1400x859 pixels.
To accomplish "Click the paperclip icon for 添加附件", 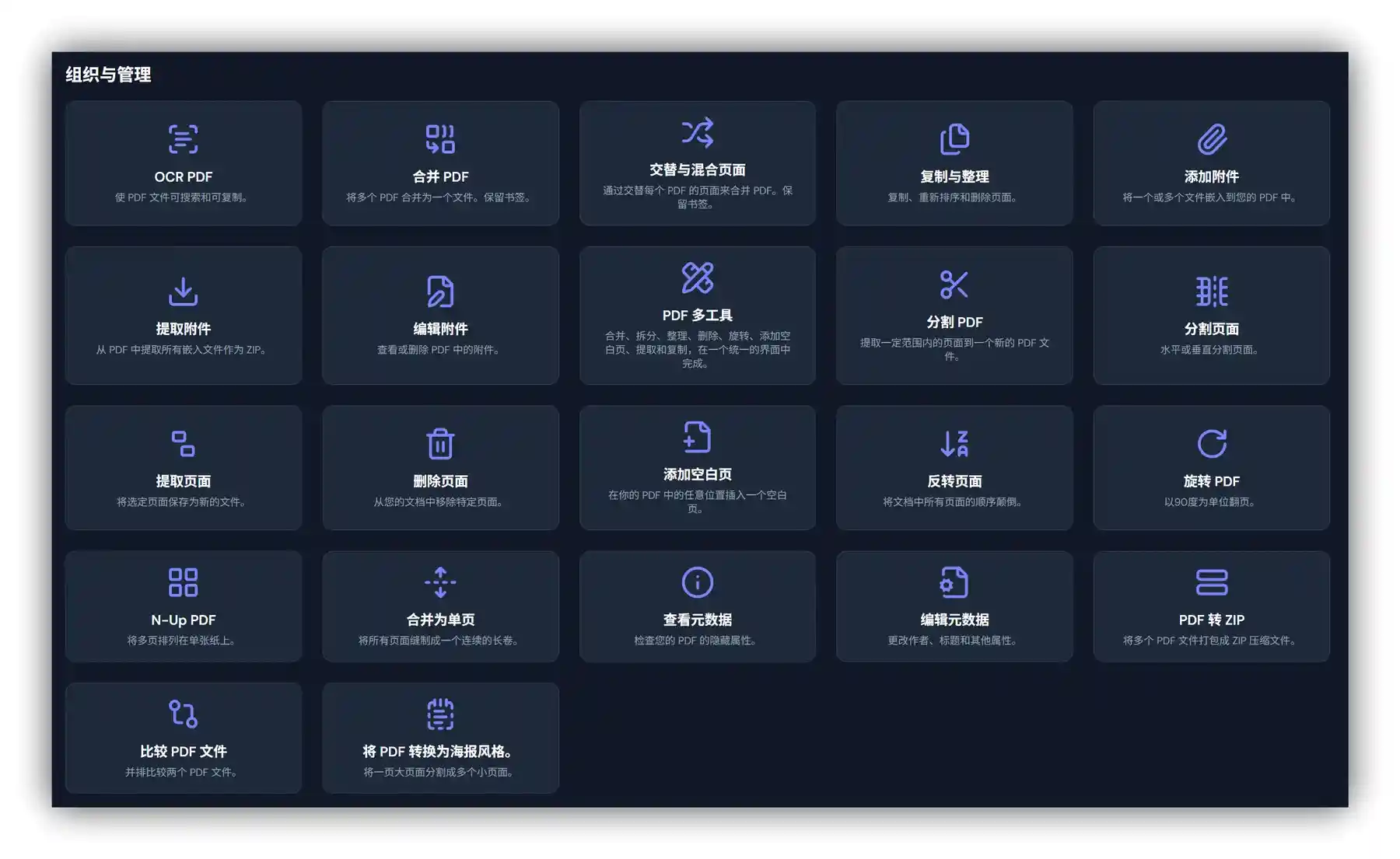I will tap(1211, 139).
